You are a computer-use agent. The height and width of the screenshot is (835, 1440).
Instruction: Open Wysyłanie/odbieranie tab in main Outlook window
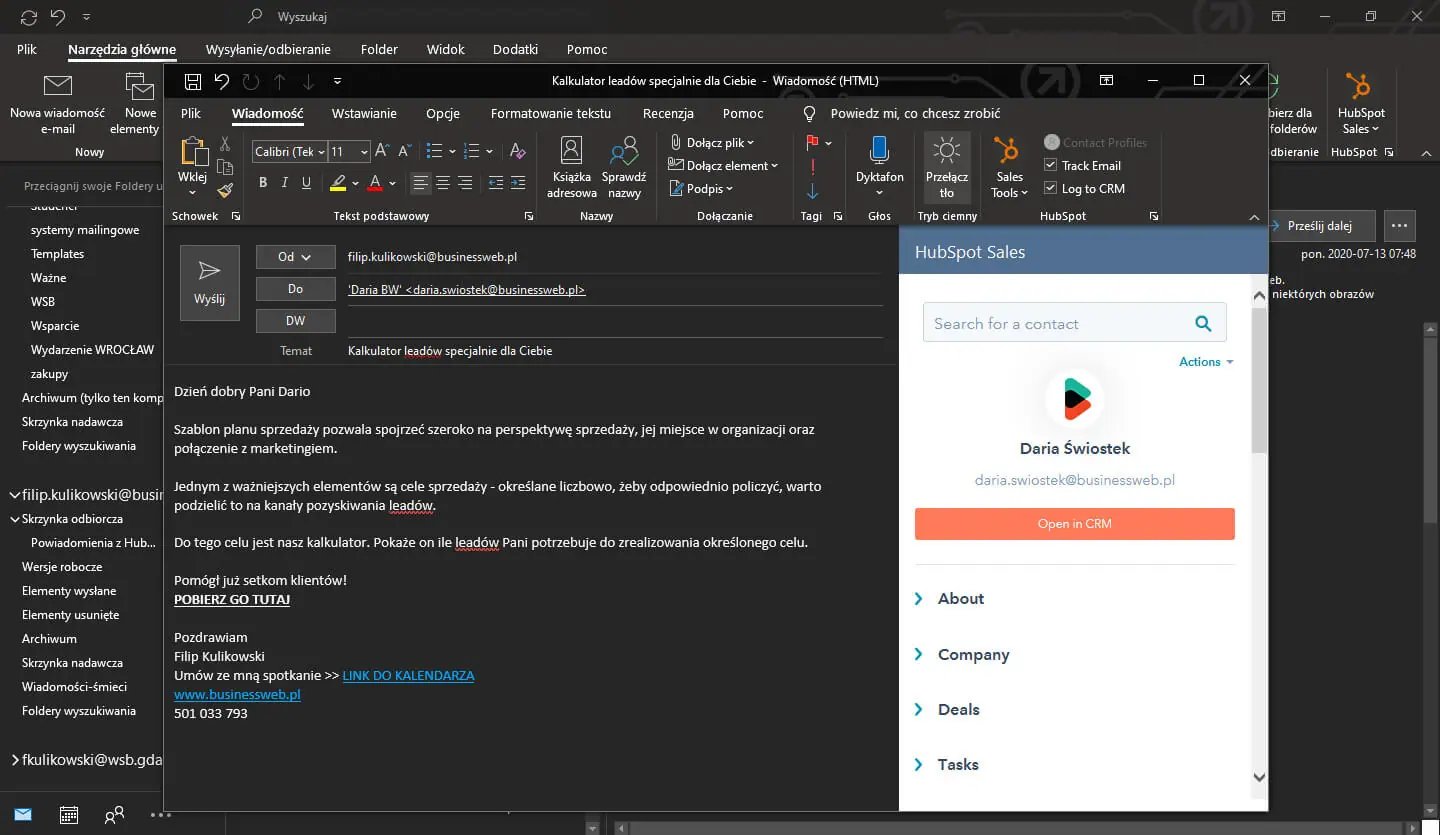pyautogui.click(x=268, y=49)
